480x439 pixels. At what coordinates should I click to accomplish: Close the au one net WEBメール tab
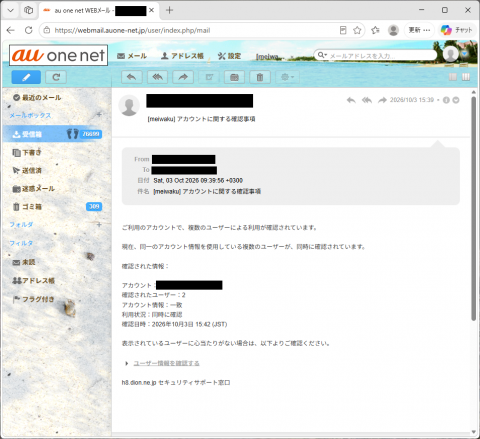pos(151,10)
